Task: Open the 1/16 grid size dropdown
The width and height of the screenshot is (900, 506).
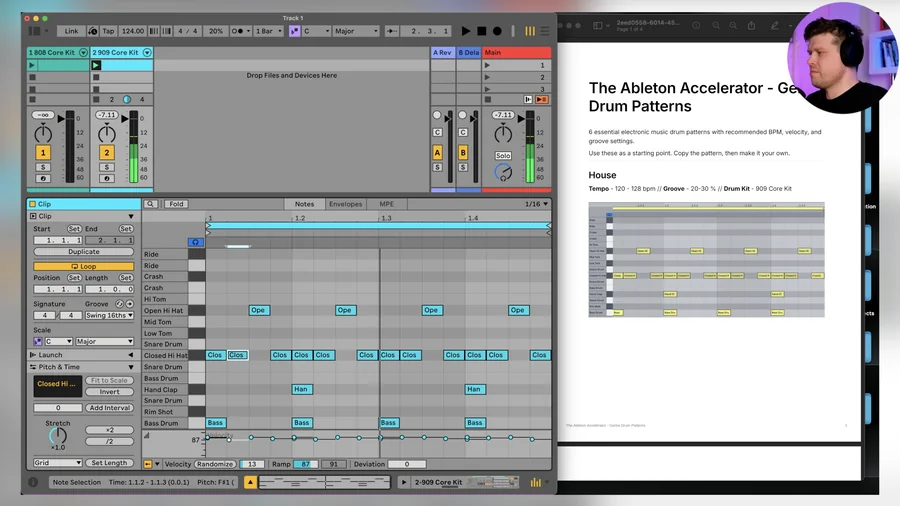Action: tap(536, 204)
